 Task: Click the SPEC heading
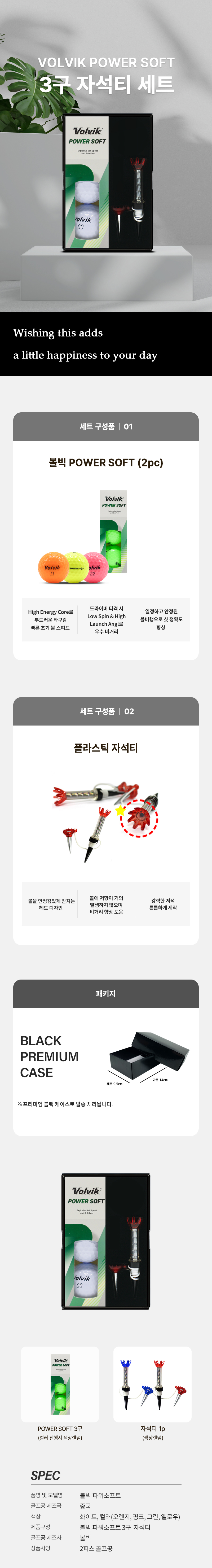tap(46, 1475)
